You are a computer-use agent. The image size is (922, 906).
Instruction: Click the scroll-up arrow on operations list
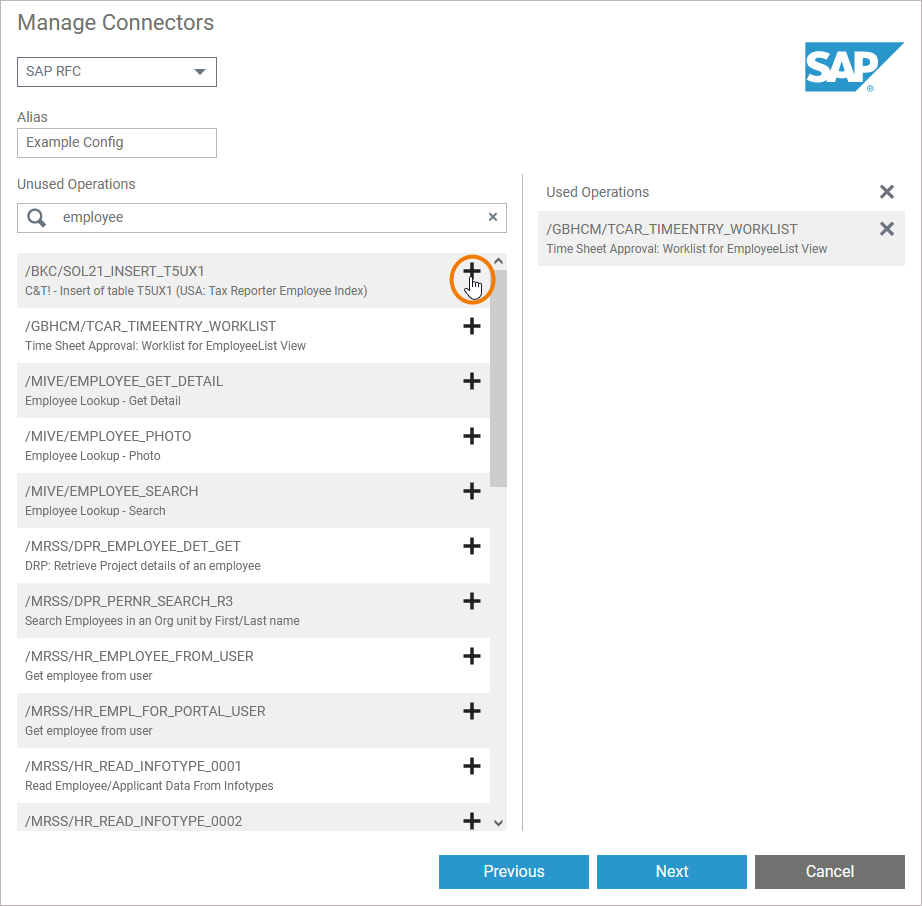[498, 260]
